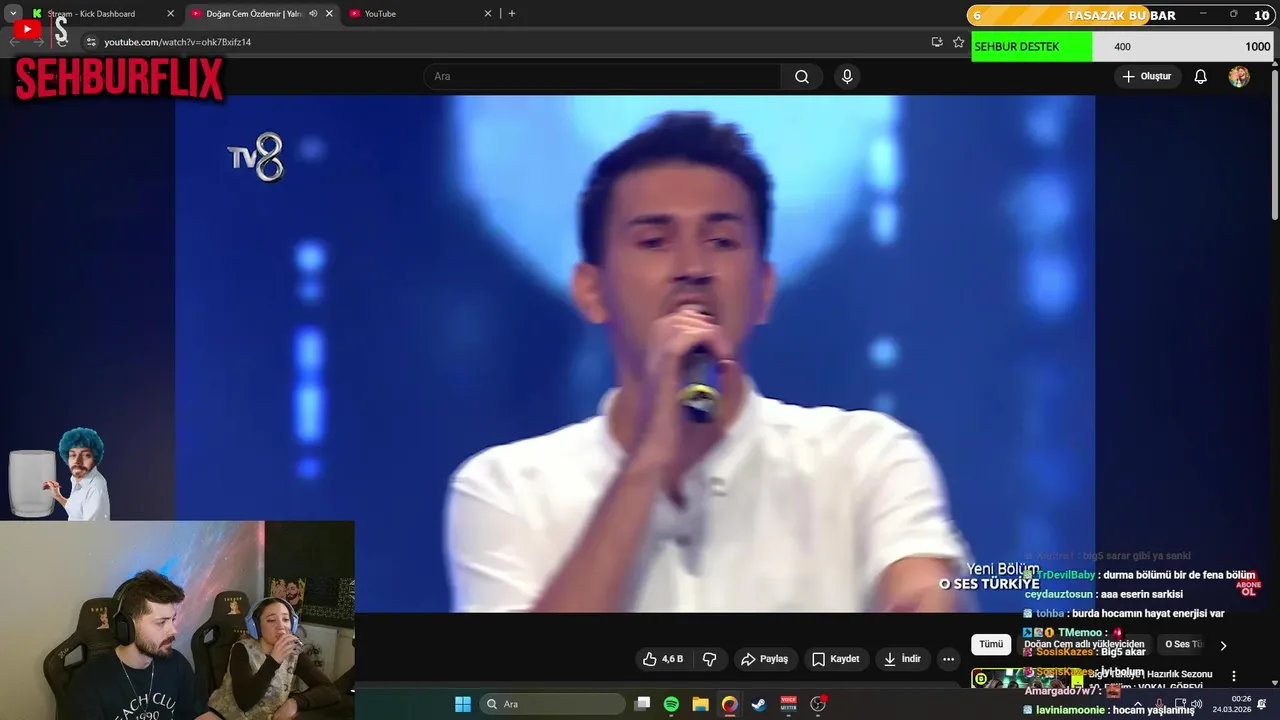Show next chips with right chevron
The height and width of the screenshot is (720, 1280).
[x=1222, y=645]
